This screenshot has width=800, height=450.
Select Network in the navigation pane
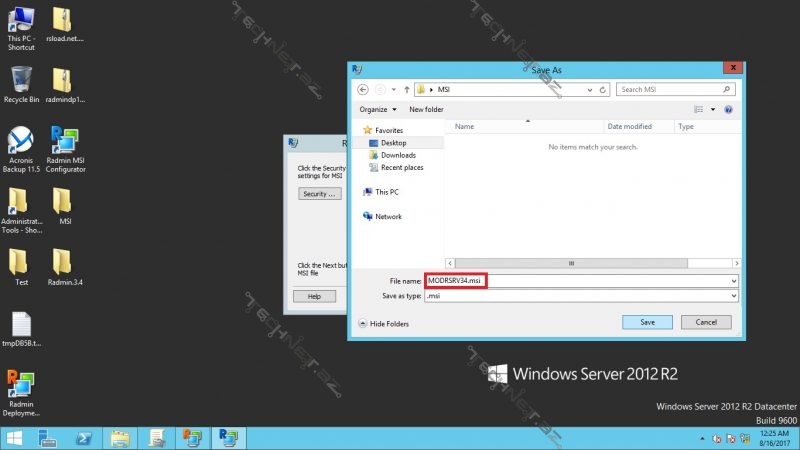tap(388, 216)
